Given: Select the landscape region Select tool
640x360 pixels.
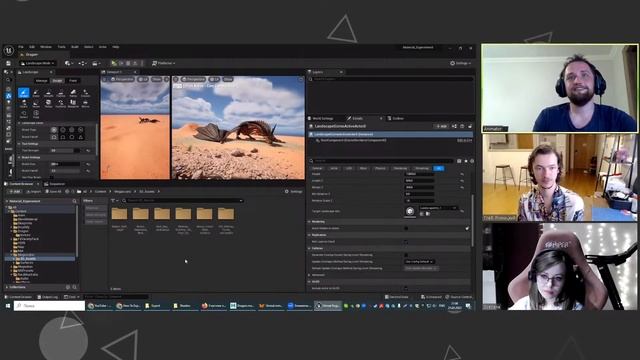Looking at the screenshot, I should [x=24, y=114].
